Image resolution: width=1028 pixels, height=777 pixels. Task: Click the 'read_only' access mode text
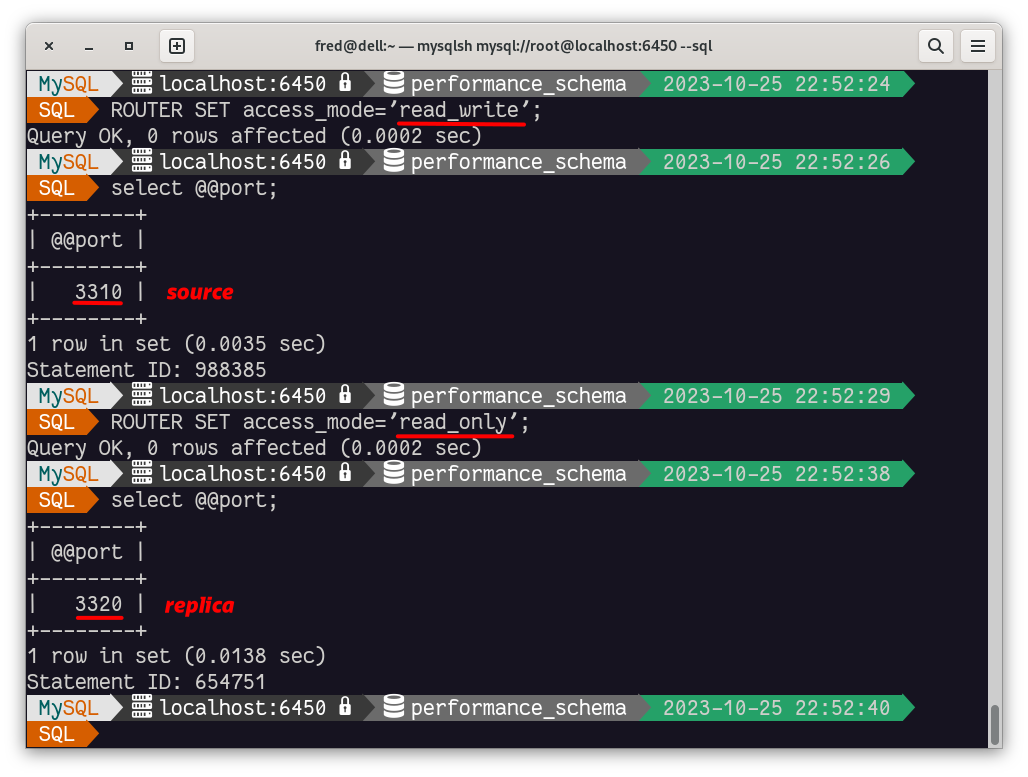click(x=453, y=422)
